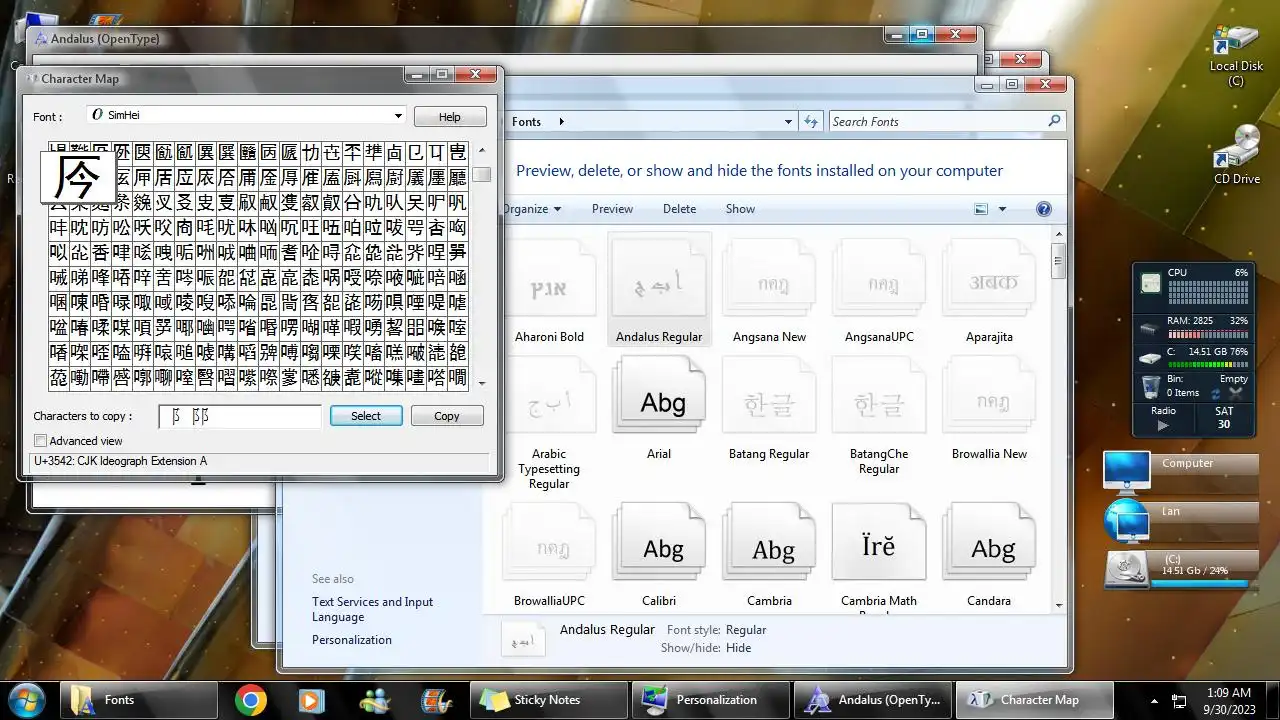
Task: Show hidden tray icons arrow
Action: (1155, 700)
